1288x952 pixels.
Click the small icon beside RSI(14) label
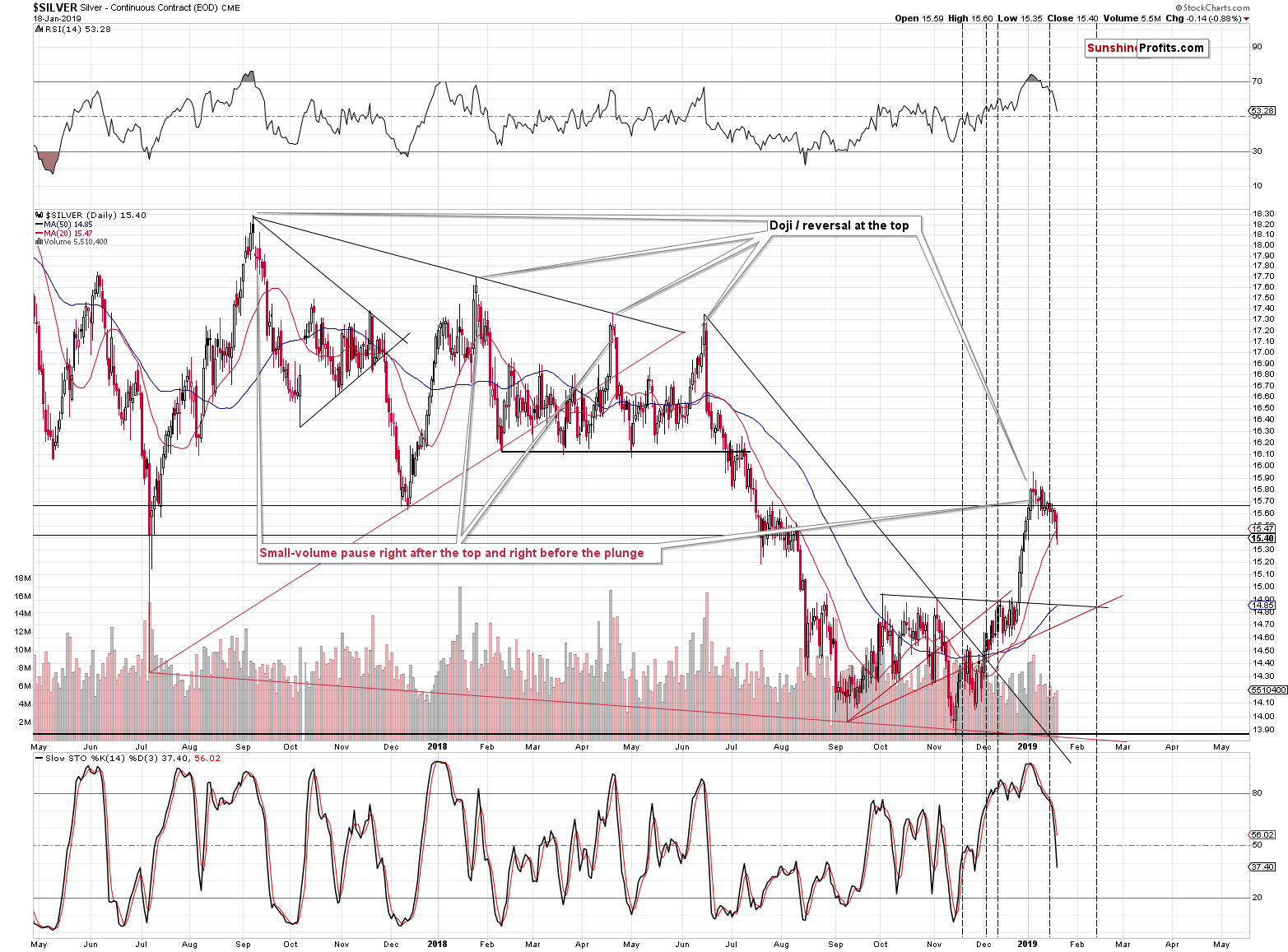tap(38, 29)
